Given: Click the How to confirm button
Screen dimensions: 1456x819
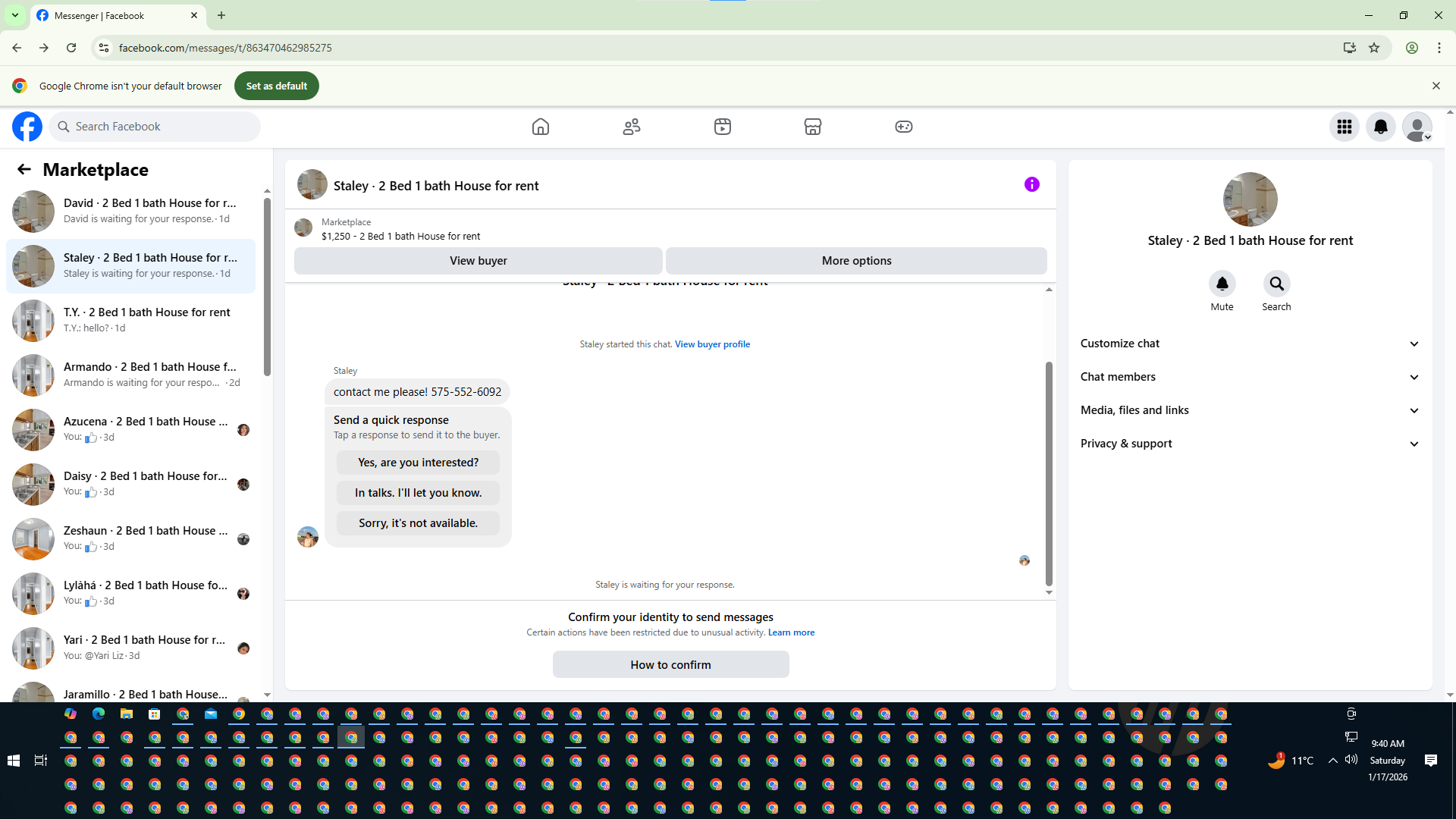Looking at the screenshot, I should [670, 664].
